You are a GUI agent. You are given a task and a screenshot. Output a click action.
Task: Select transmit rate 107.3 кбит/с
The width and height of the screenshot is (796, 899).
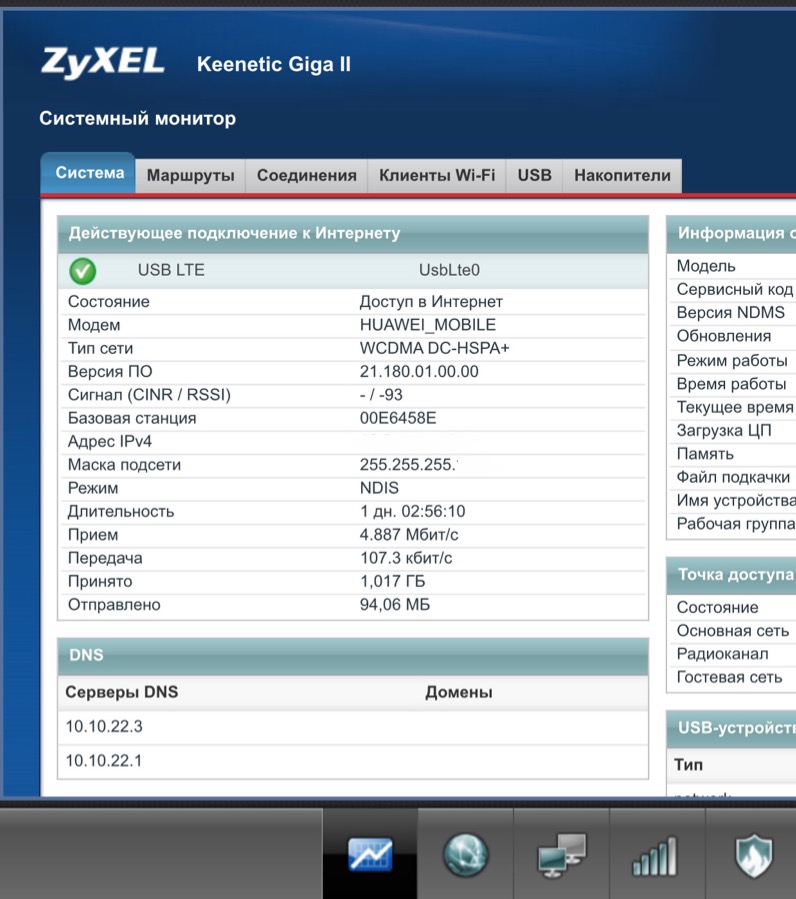click(406, 558)
